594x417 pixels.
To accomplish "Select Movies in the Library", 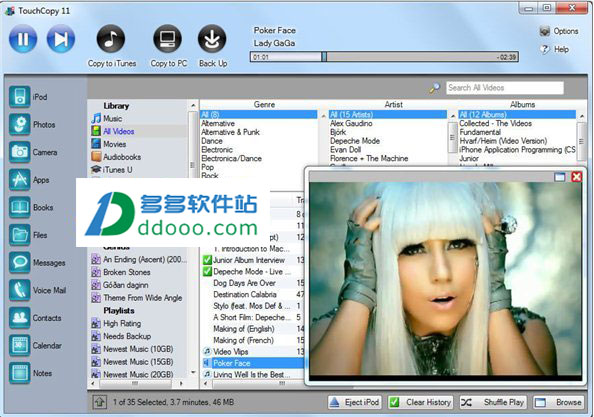I will point(114,144).
